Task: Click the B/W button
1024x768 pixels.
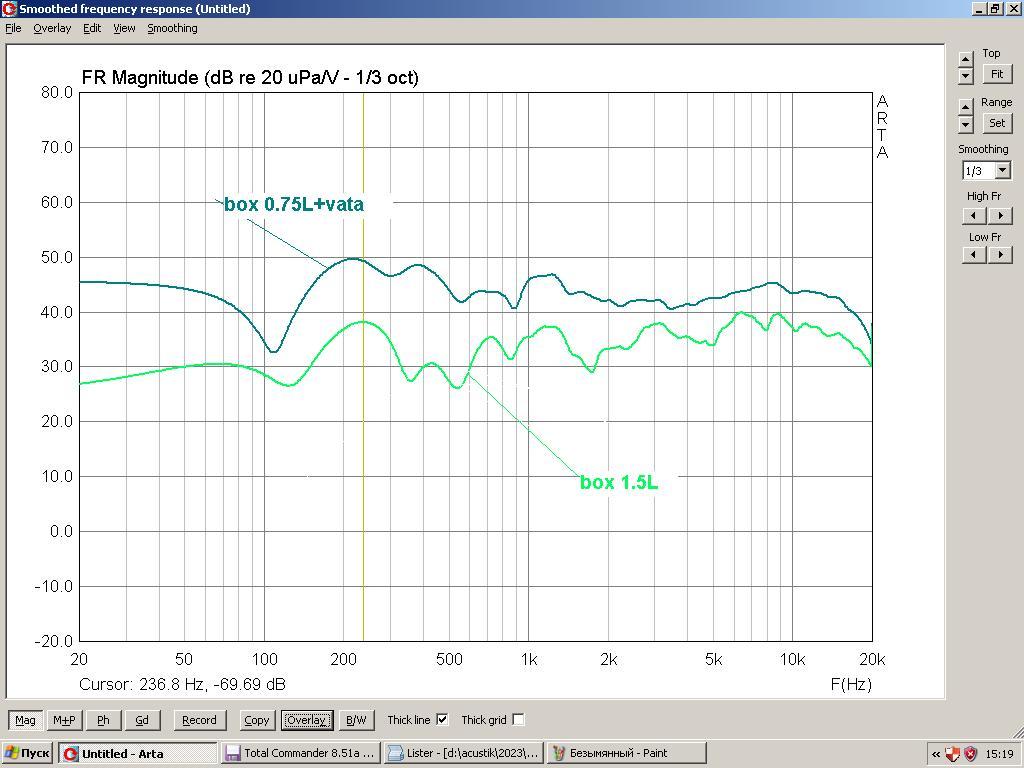Action: 356,720
